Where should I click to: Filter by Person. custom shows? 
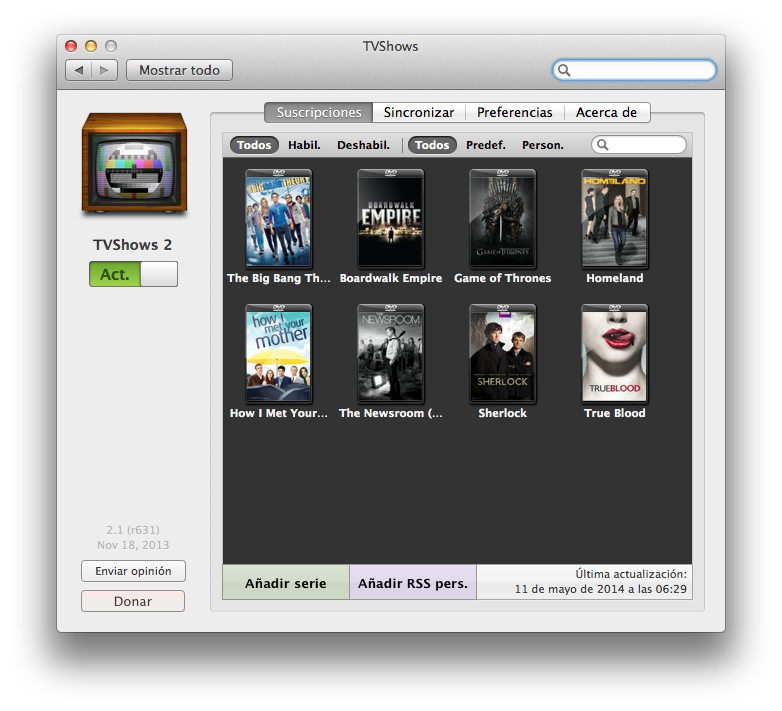[x=543, y=145]
